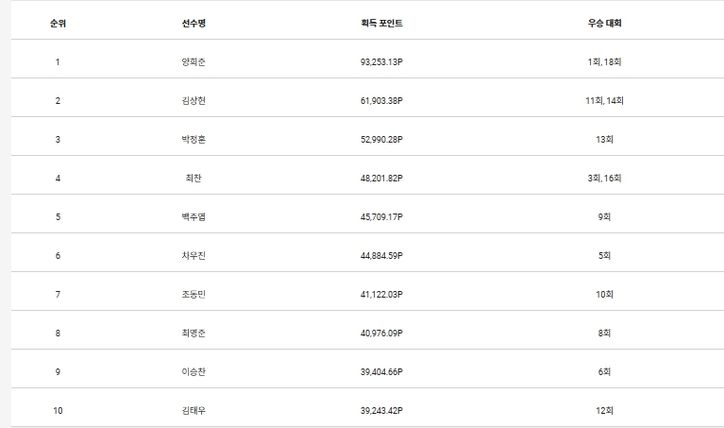Click the 13회 winning event entry
Viewport: 724px width, 428px height.
[604, 140]
